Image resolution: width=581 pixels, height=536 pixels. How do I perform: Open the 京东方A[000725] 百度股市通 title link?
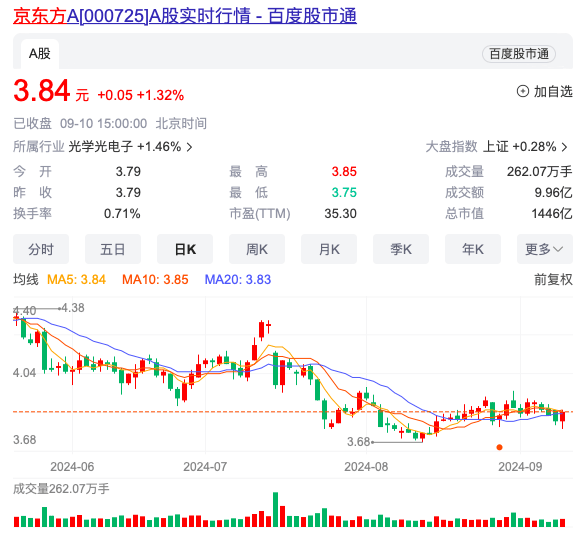pyautogui.click(x=185, y=16)
